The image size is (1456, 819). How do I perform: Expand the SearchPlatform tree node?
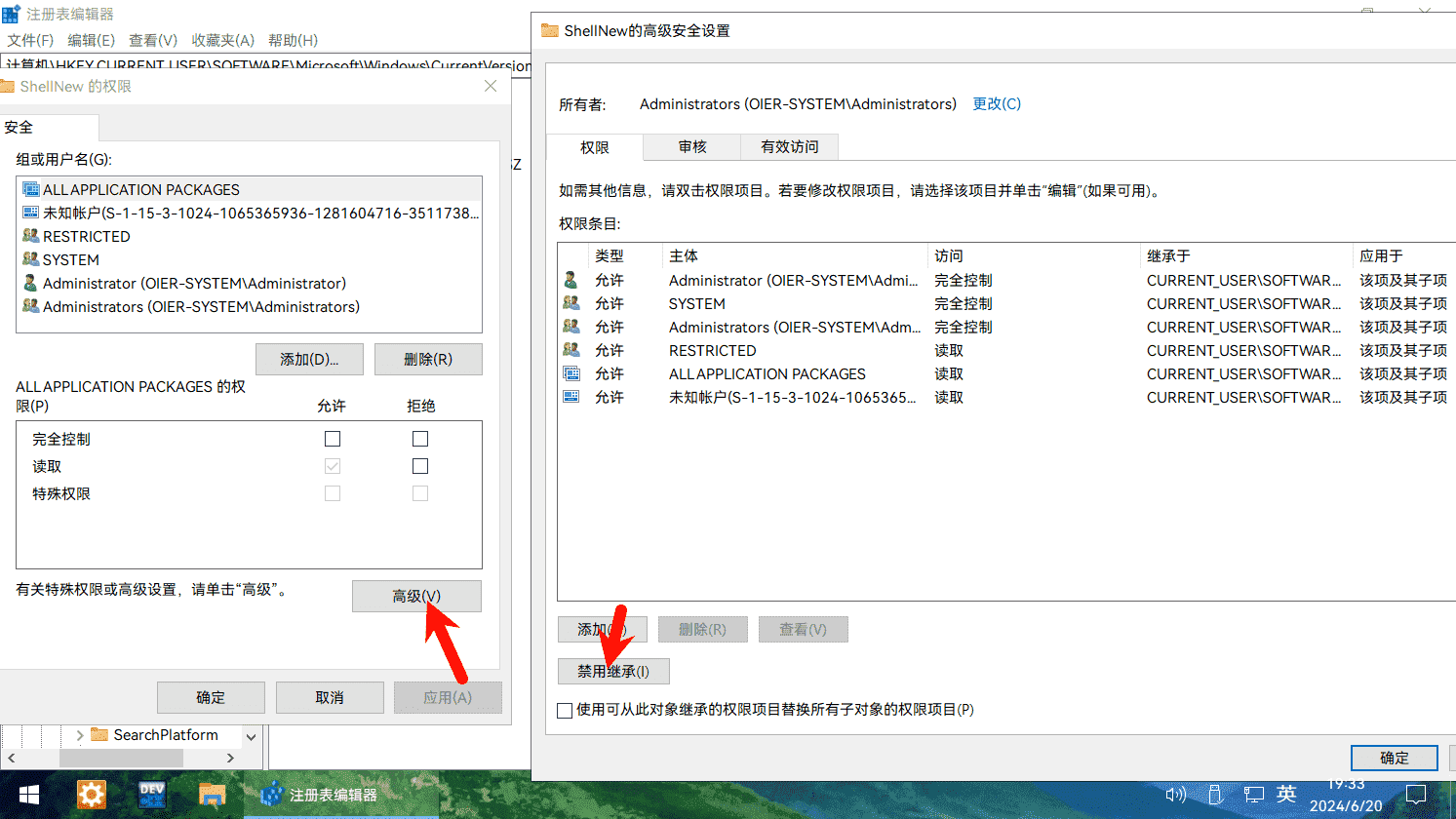tap(80, 735)
